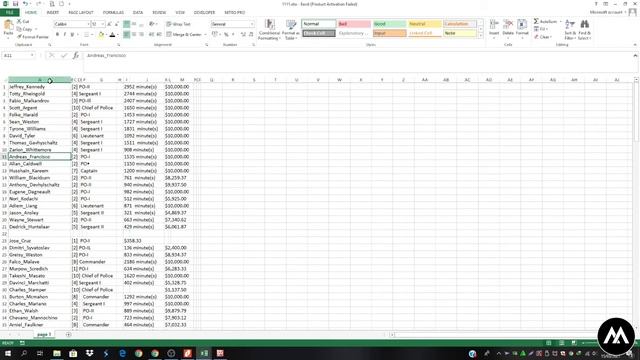The image size is (640, 360).
Task: Open Dropbox from the taskbar
Action: pos(89,353)
